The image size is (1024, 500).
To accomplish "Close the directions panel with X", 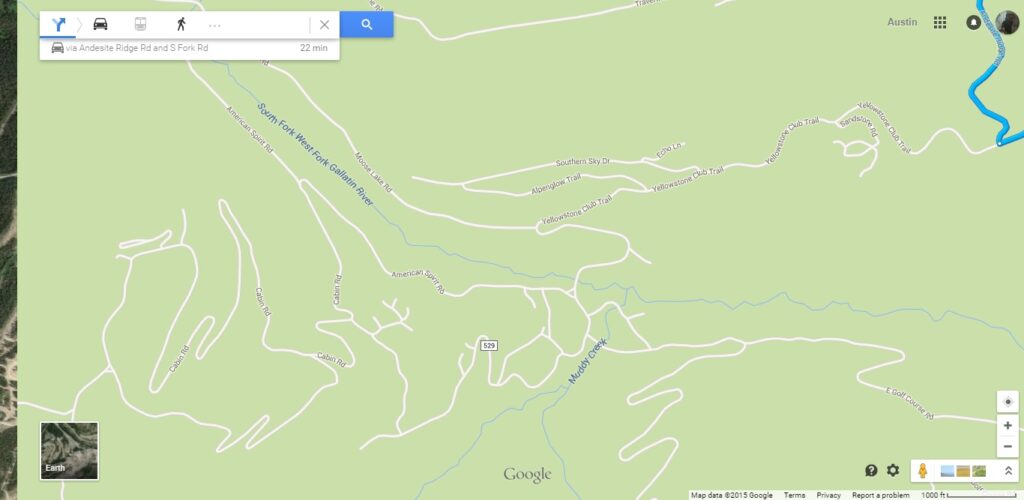I will tap(325, 25).
